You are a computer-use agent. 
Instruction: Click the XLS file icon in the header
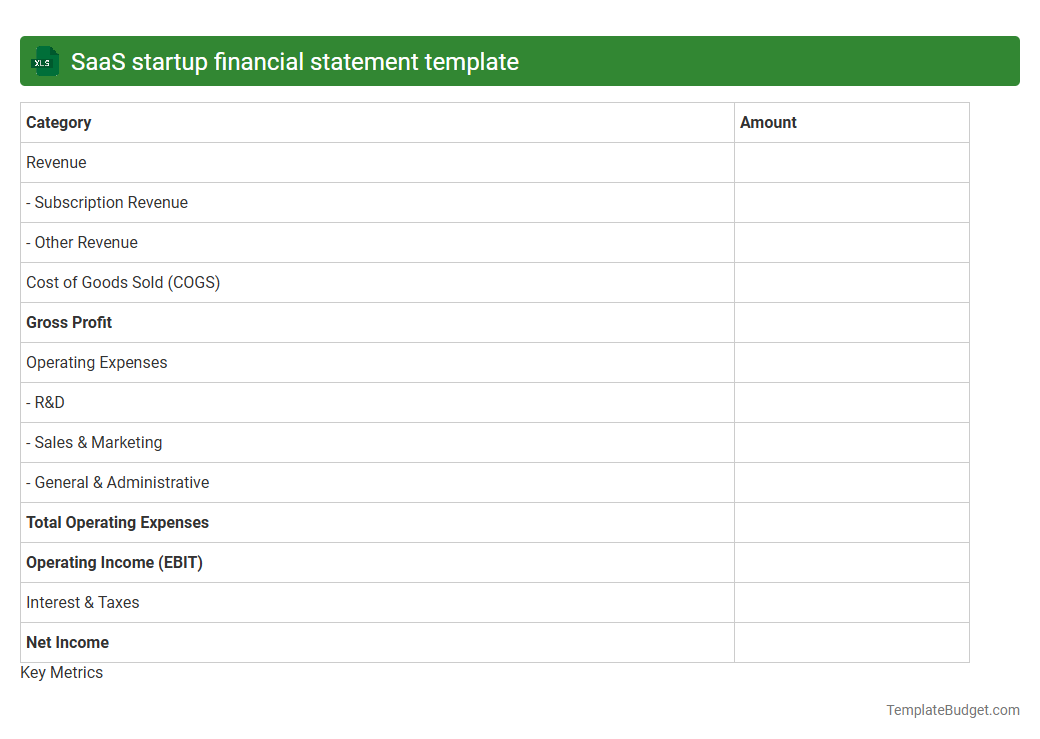(44, 61)
